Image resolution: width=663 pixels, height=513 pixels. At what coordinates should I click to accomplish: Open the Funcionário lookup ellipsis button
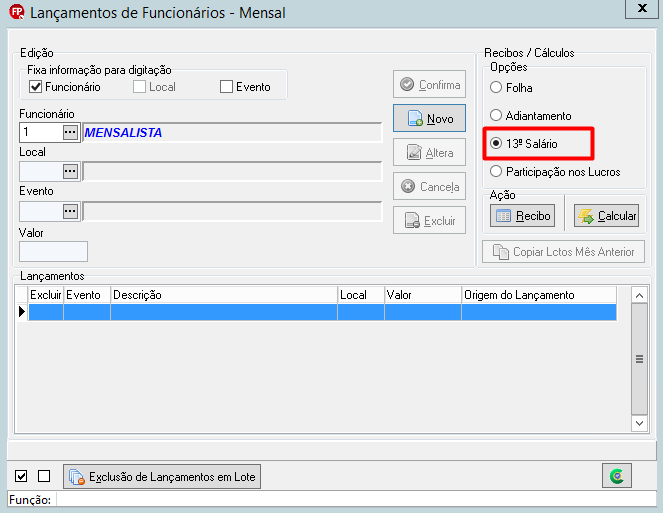[70, 132]
